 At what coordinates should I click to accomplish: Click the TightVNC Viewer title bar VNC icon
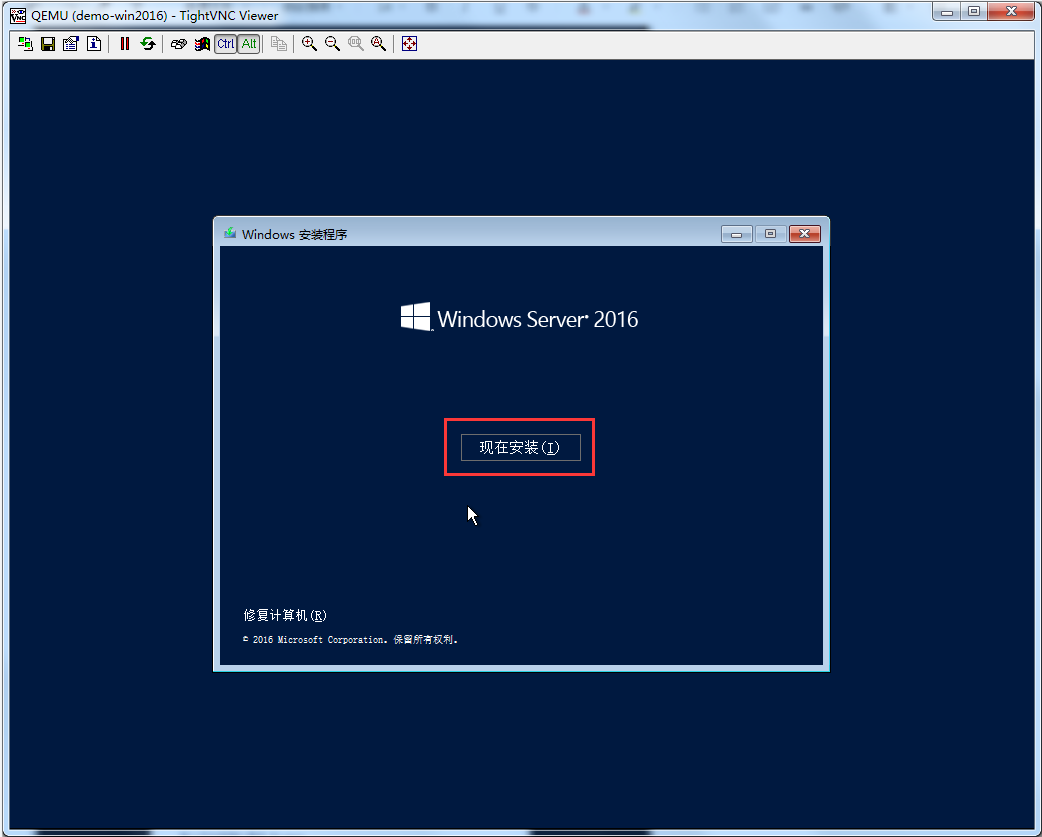(x=18, y=15)
